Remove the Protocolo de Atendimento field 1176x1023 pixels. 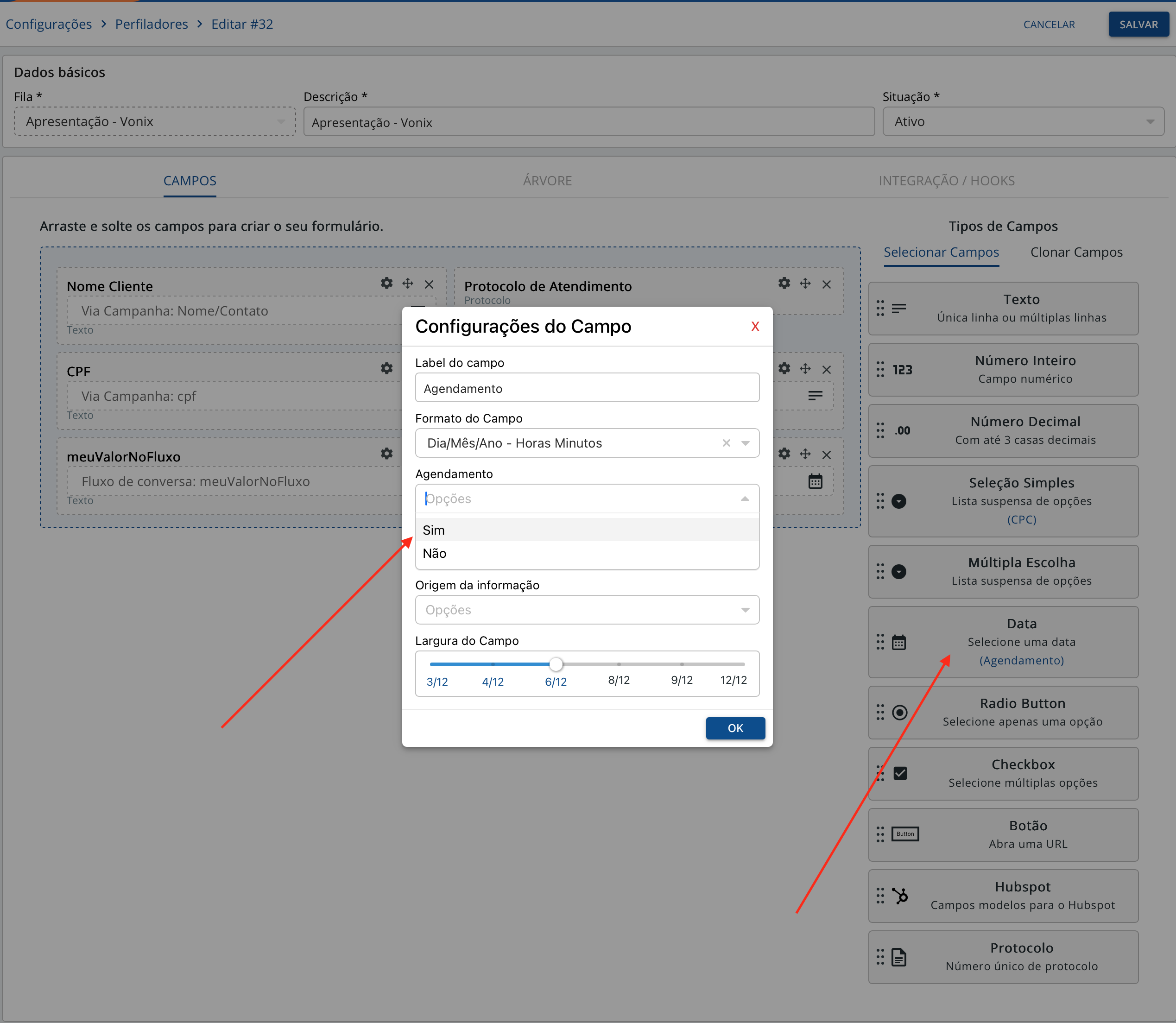click(x=826, y=284)
